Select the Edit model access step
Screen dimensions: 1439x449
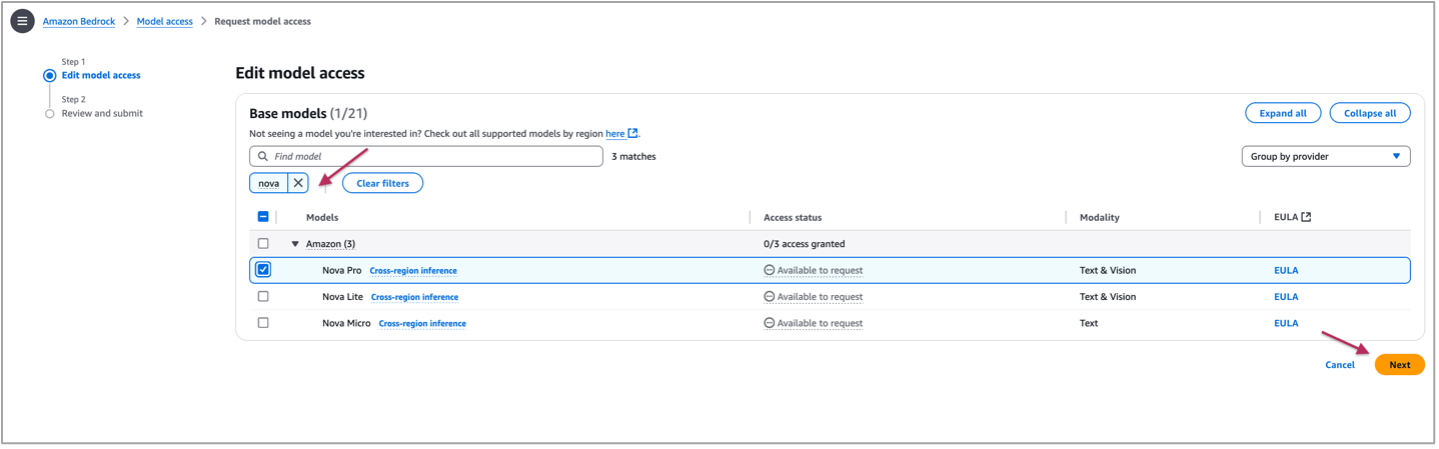pos(100,75)
